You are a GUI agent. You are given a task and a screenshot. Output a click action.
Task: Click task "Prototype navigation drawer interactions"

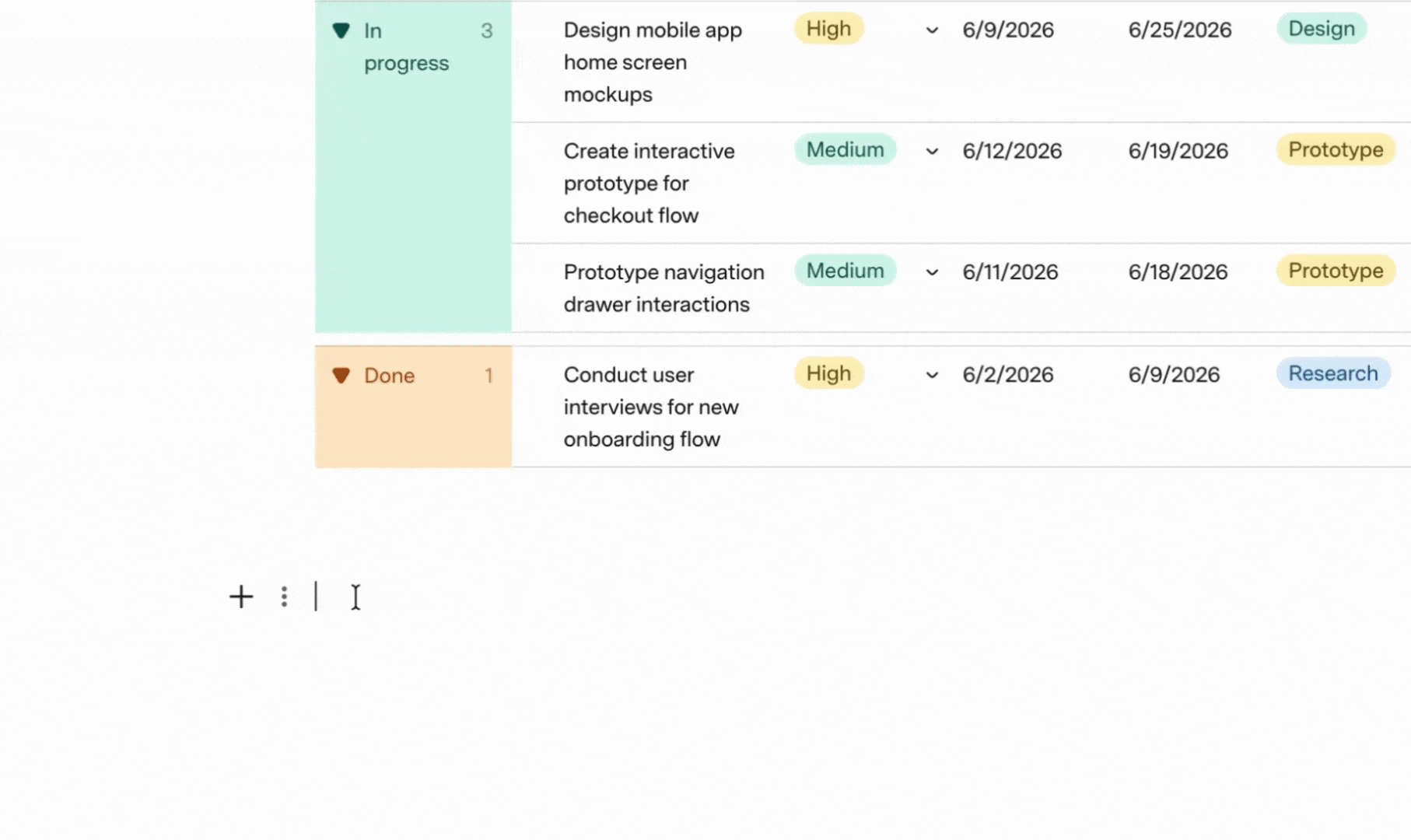click(x=663, y=288)
